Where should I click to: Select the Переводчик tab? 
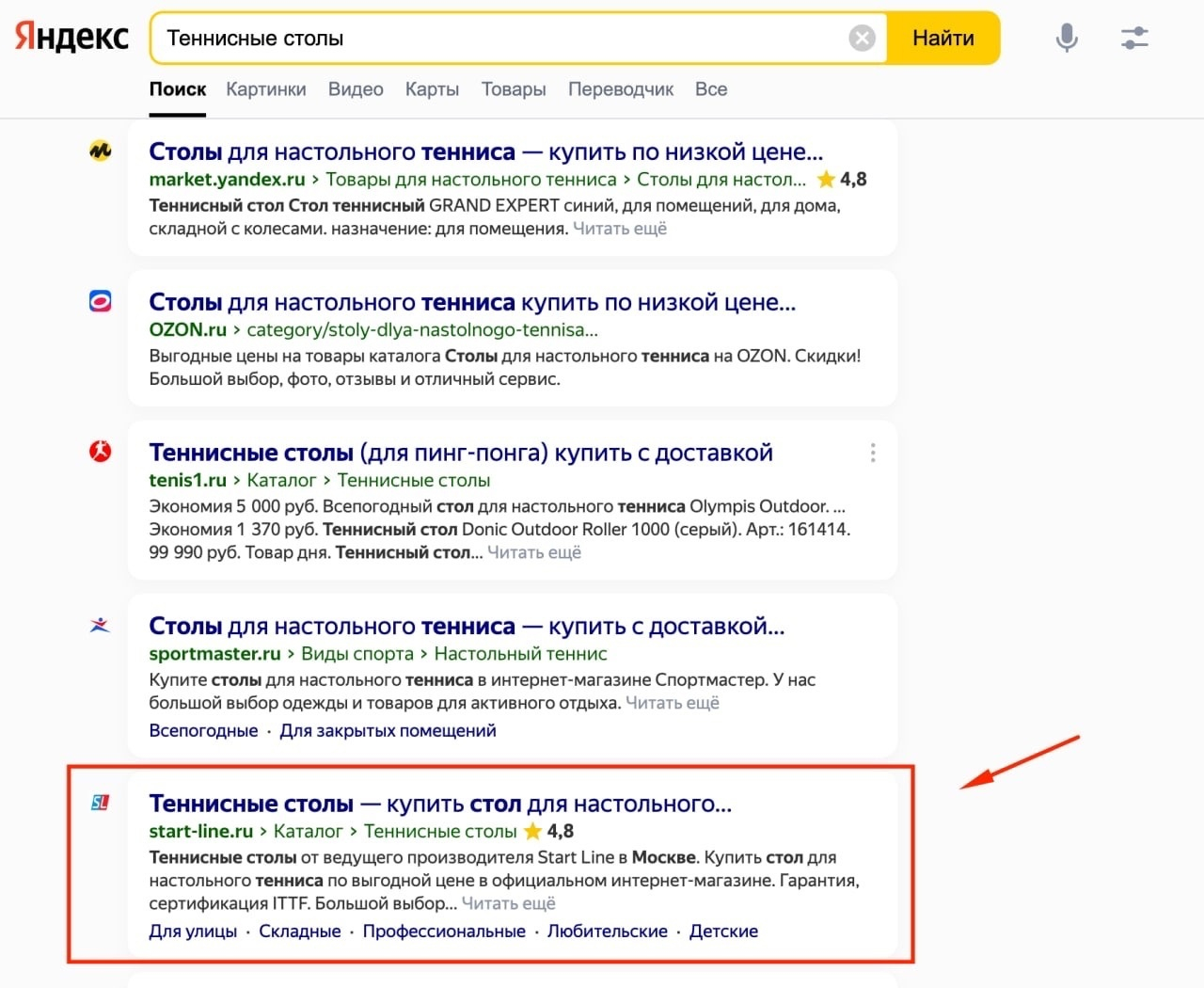point(621,89)
